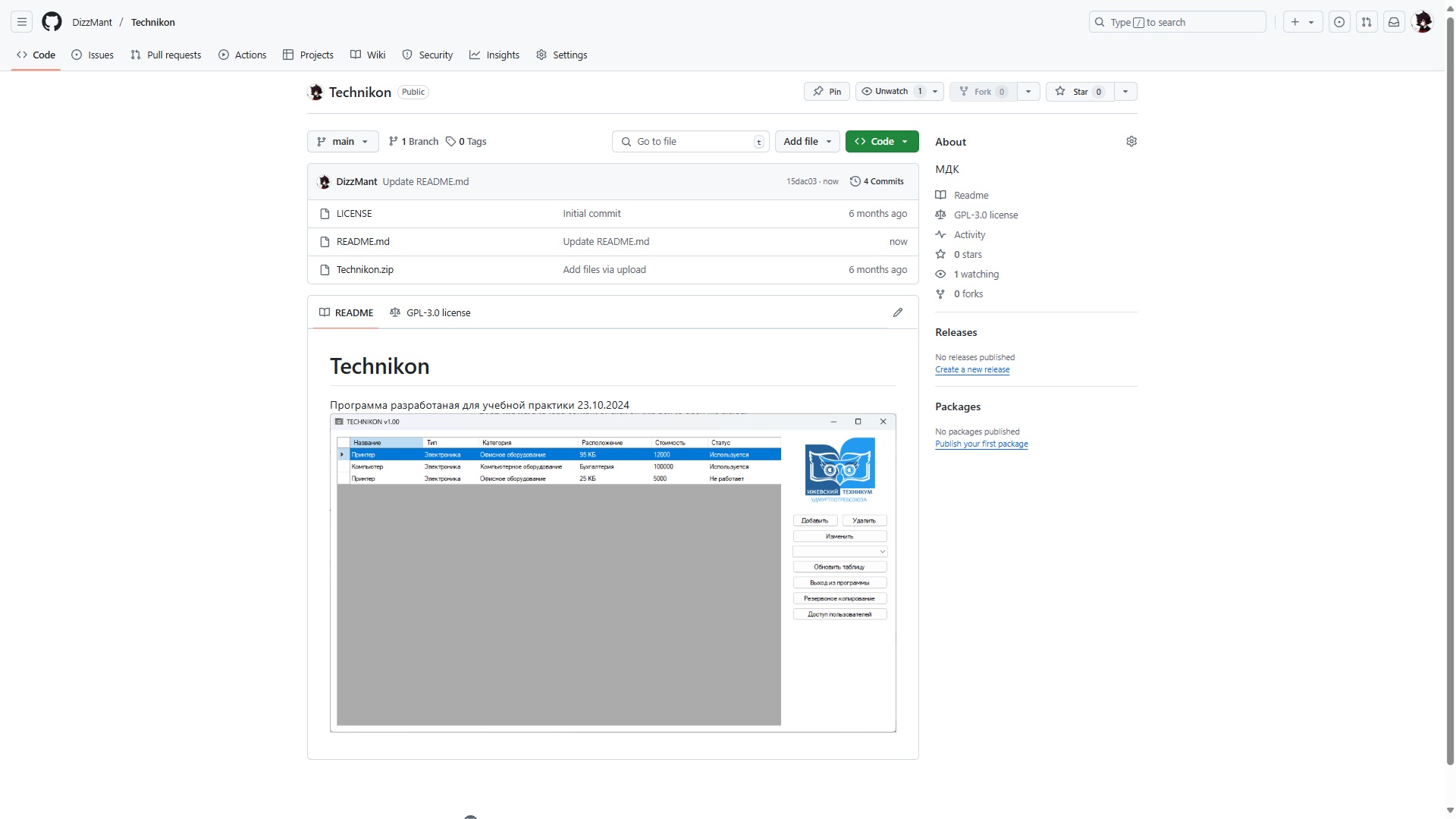
Task: Open the GitHub home logo
Action: click(x=52, y=22)
